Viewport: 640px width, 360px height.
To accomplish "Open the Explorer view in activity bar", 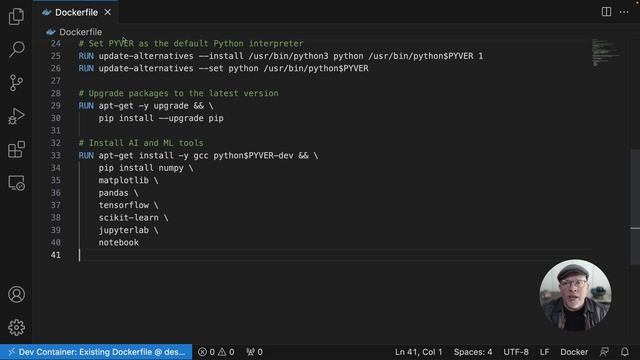I will (x=16, y=17).
